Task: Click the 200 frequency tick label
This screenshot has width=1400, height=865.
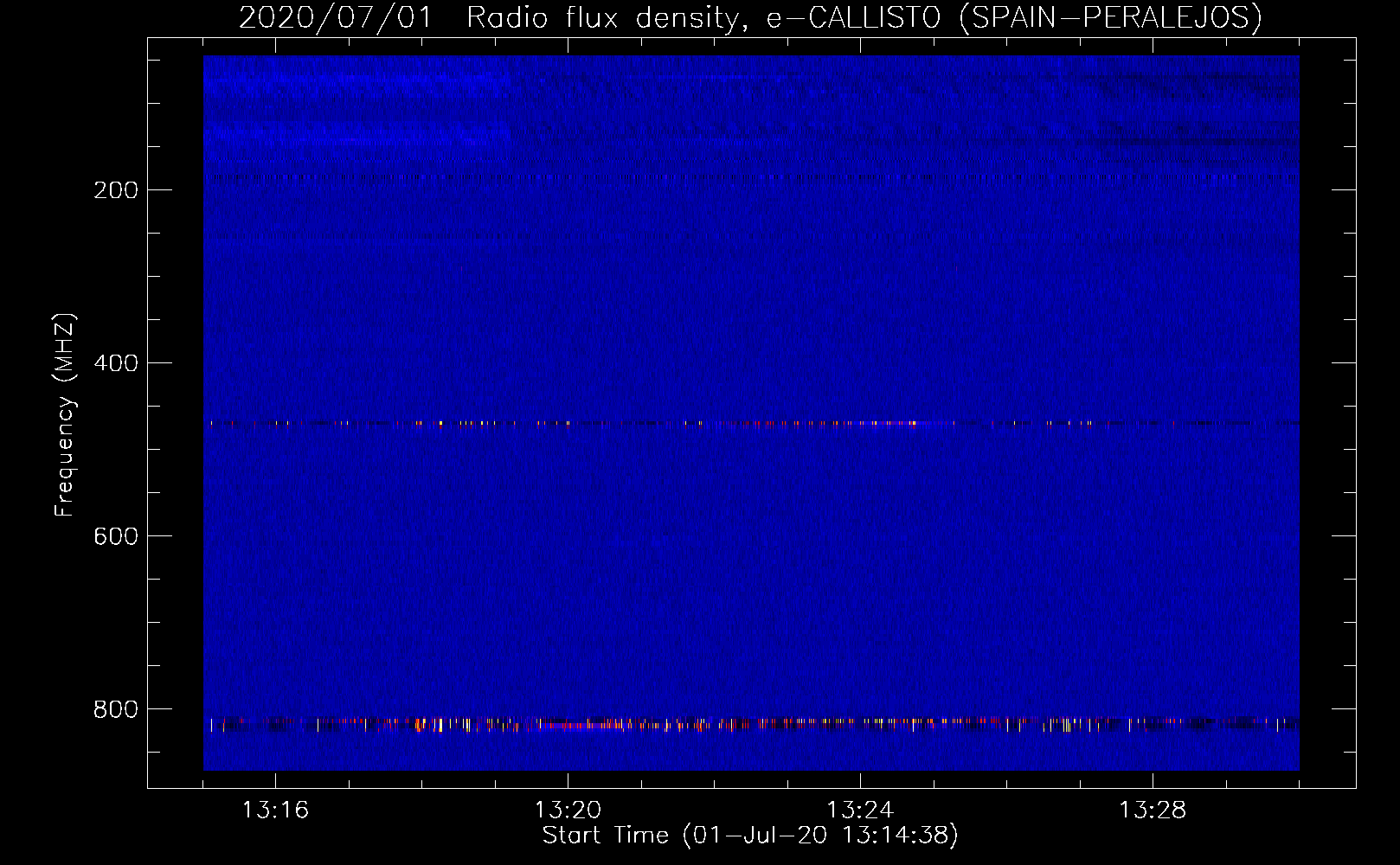Action: (x=116, y=190)
